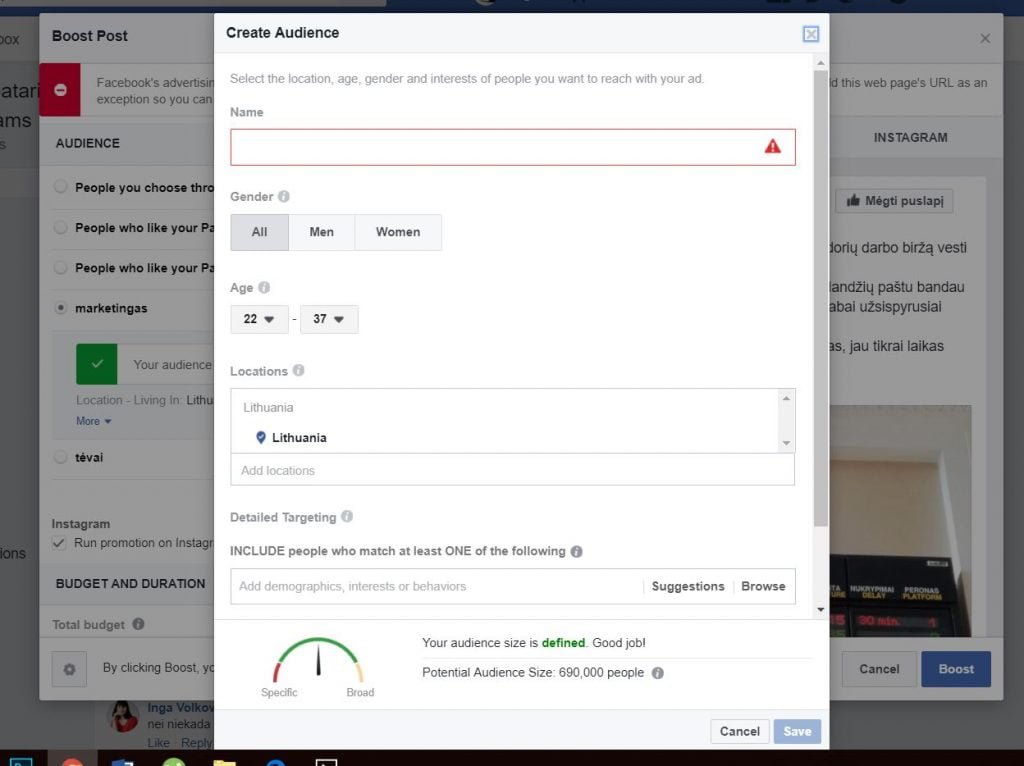Click Cancel in the Boost Post window

click(879, 669)
